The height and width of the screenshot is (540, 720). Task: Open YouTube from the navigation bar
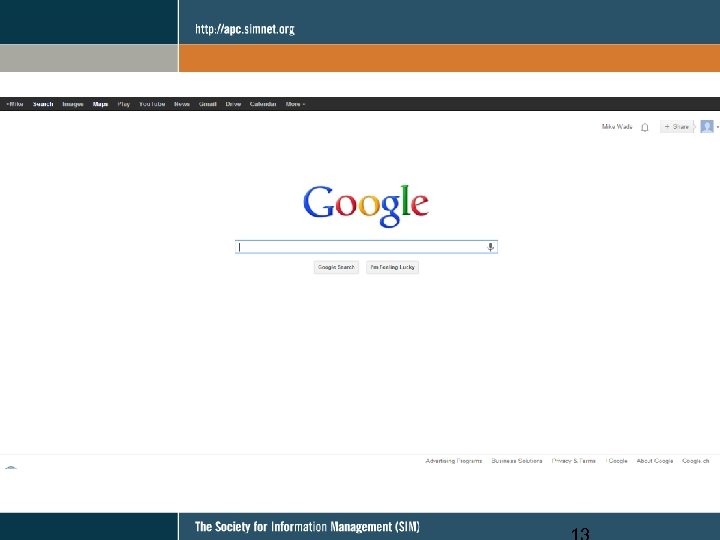[152, 104]
